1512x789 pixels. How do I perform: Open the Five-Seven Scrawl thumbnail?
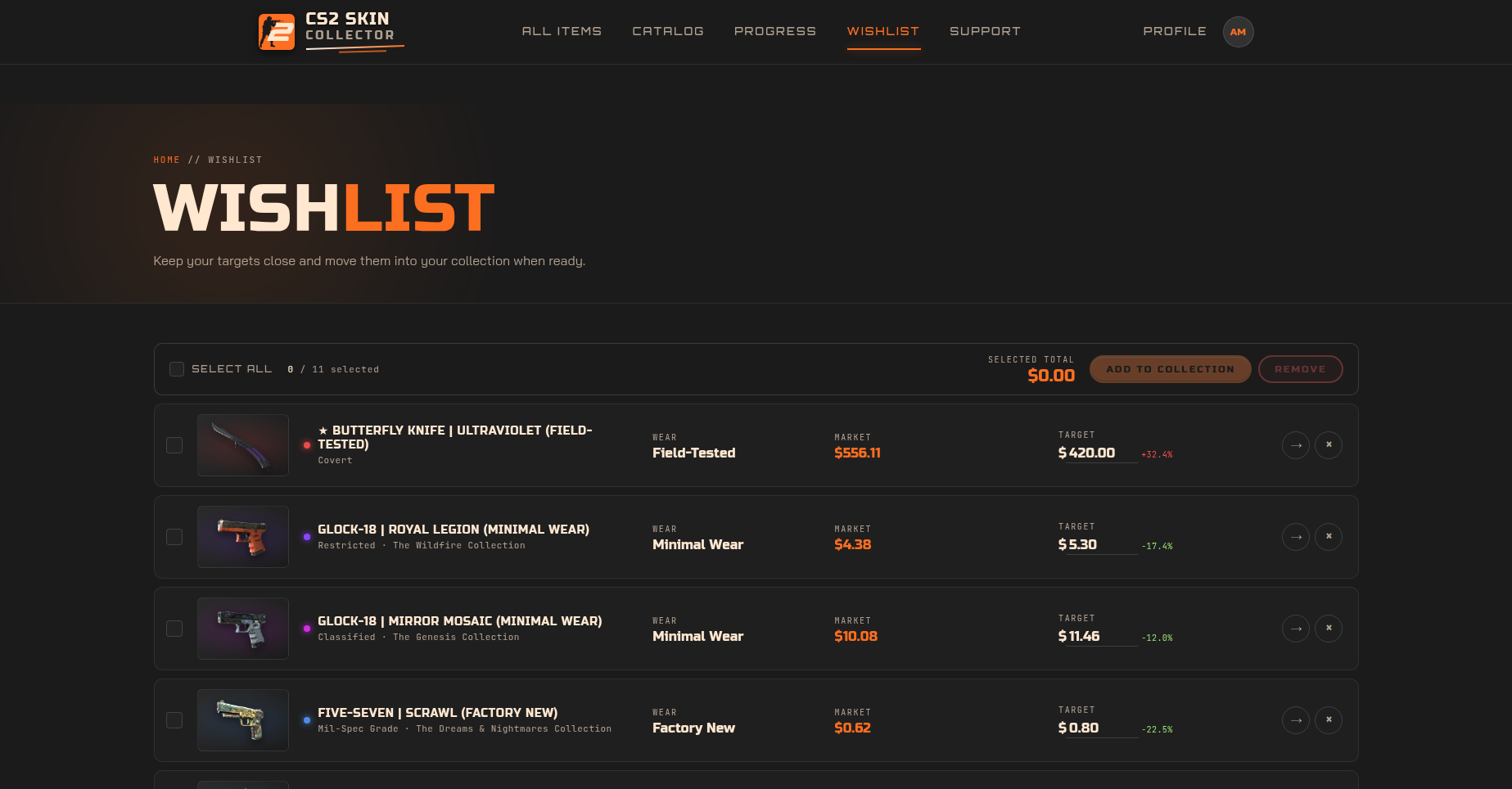[x=243, y=720]
